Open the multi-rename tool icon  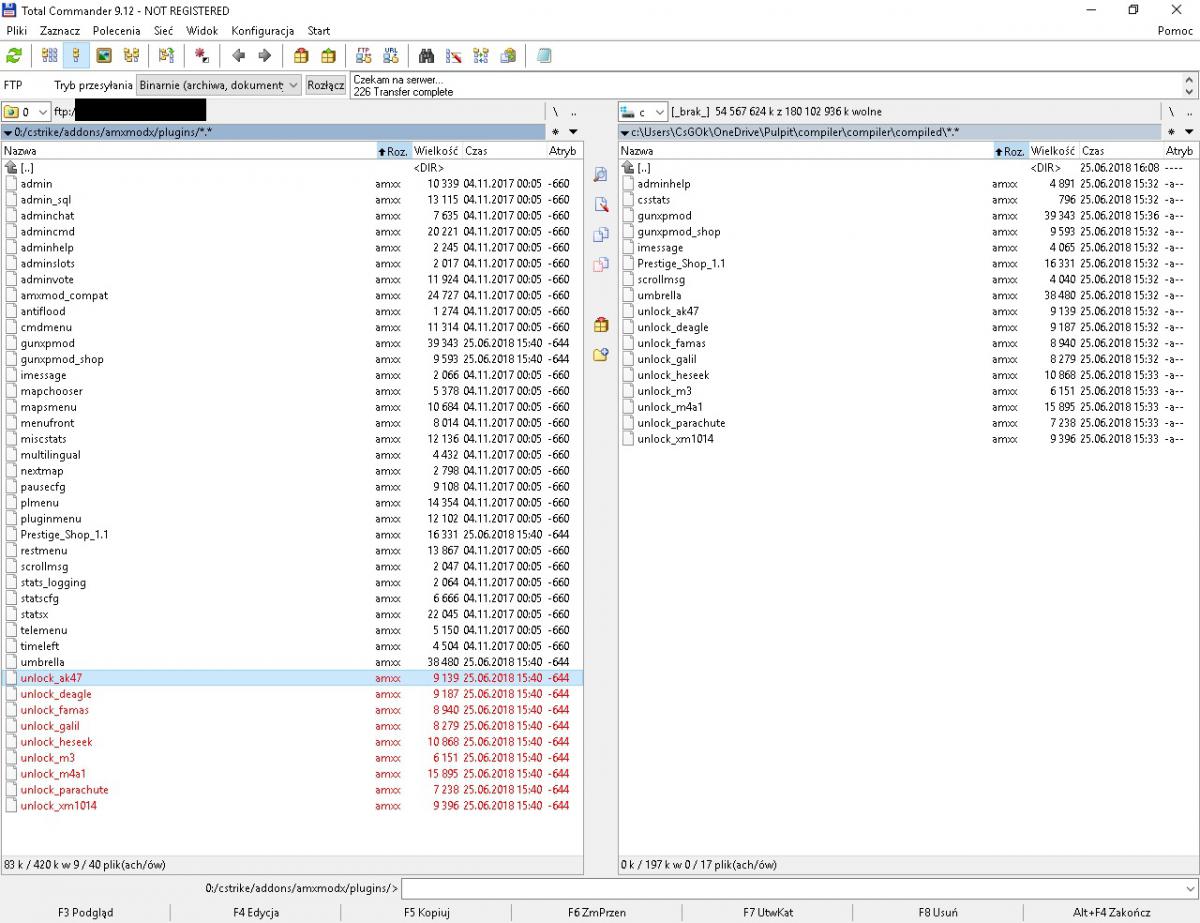point(453,56)
